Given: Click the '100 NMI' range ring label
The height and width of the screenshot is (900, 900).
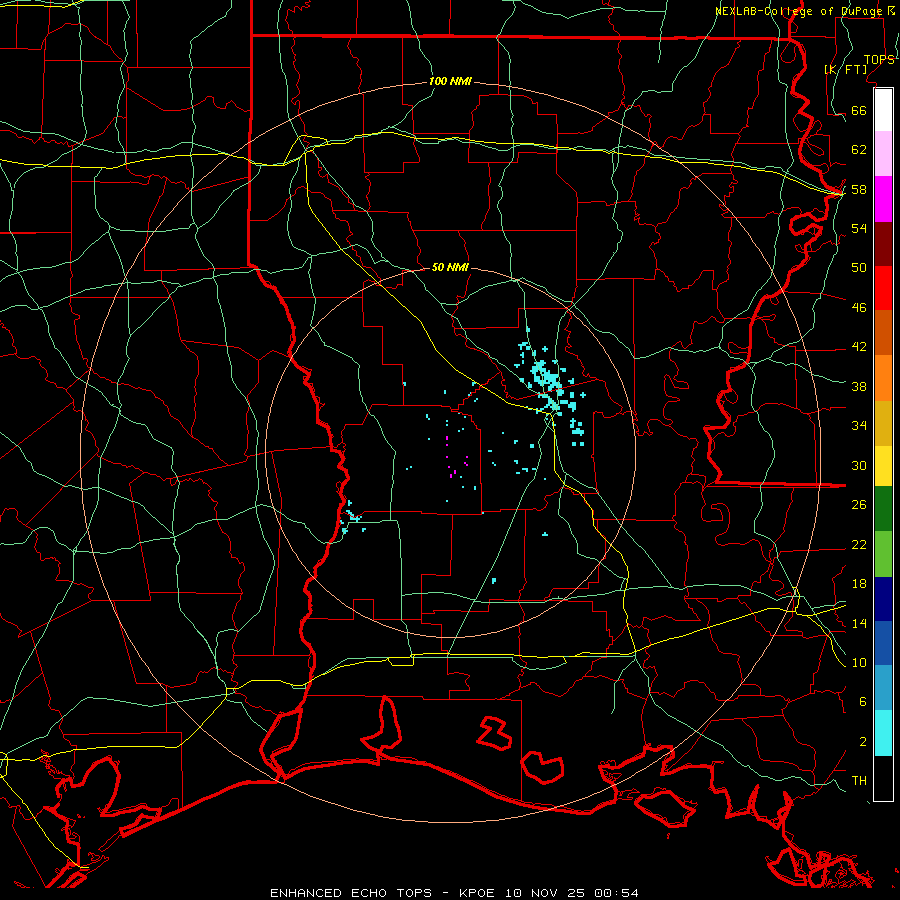Looking at the screenshot, I should (x=450, y=82).
